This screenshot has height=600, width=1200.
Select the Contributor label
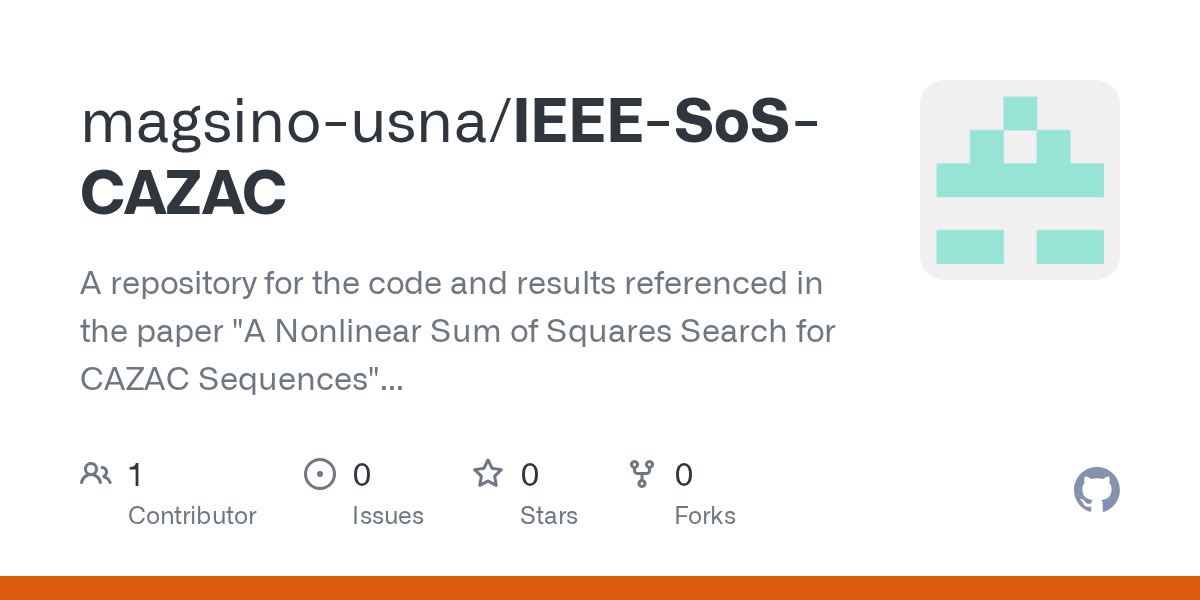(x=192, y=516)
